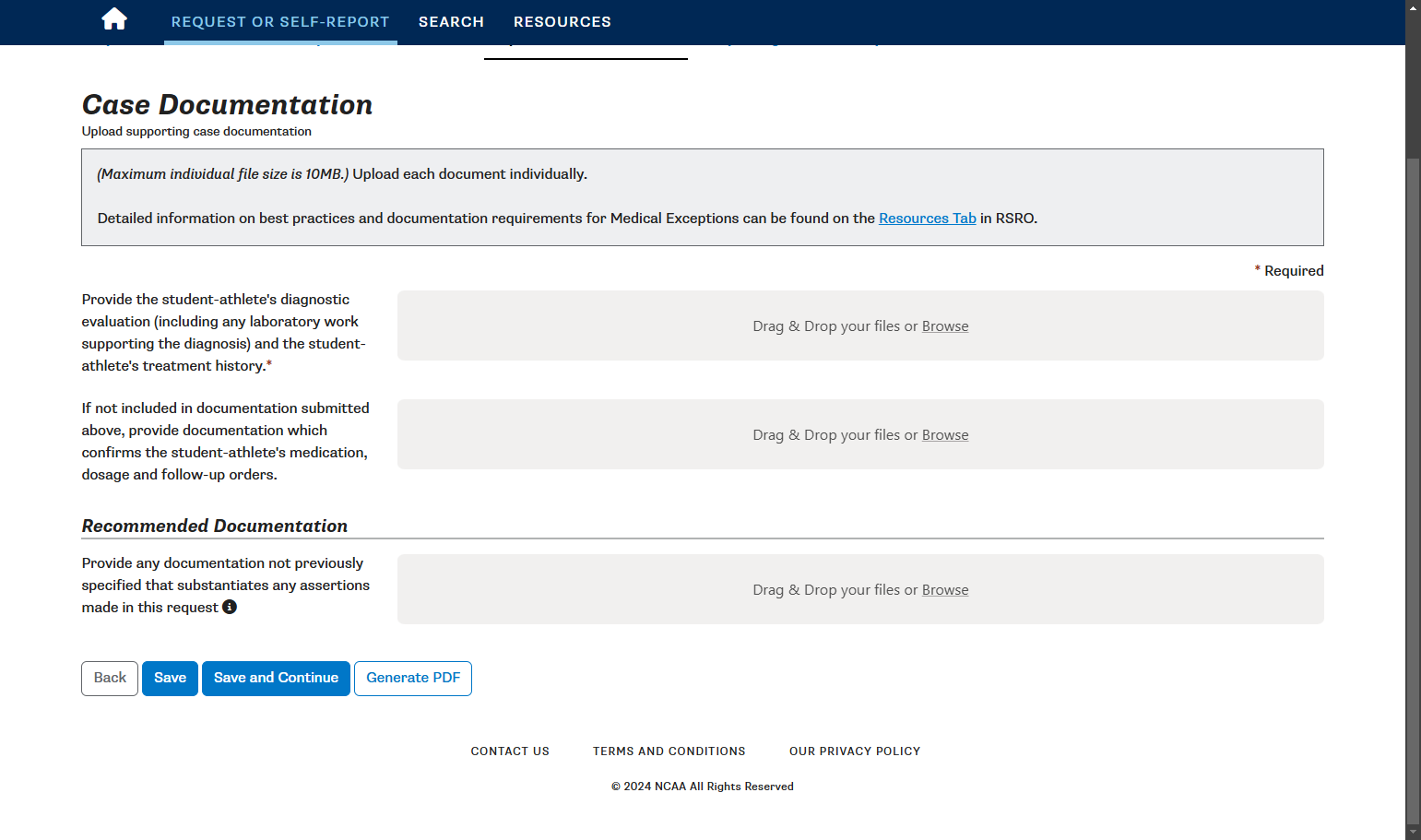Generate a PDF of the request
Image resolution: width=1421 pixels, height=840 pixels.
[413, 679]
